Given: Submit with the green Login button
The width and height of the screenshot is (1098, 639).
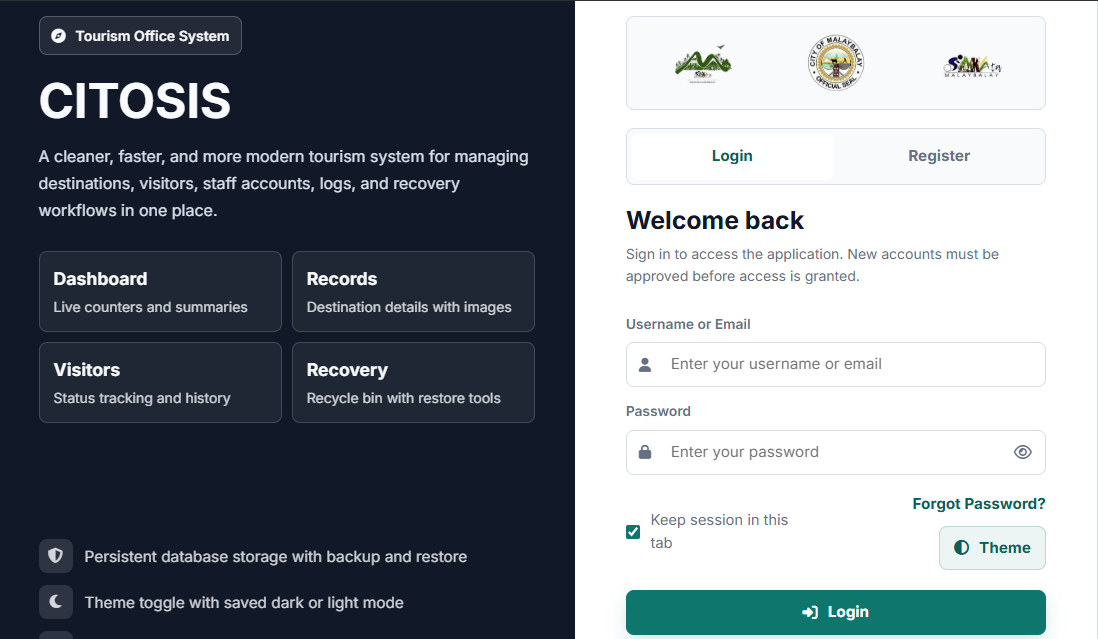Looking at the screenshot, I should [835, 612].
